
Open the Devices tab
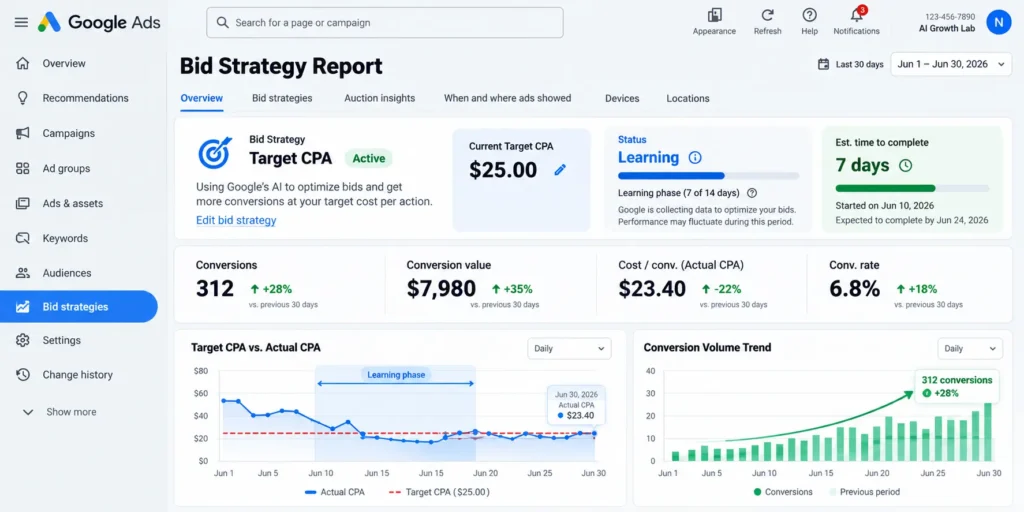[622, 99]
